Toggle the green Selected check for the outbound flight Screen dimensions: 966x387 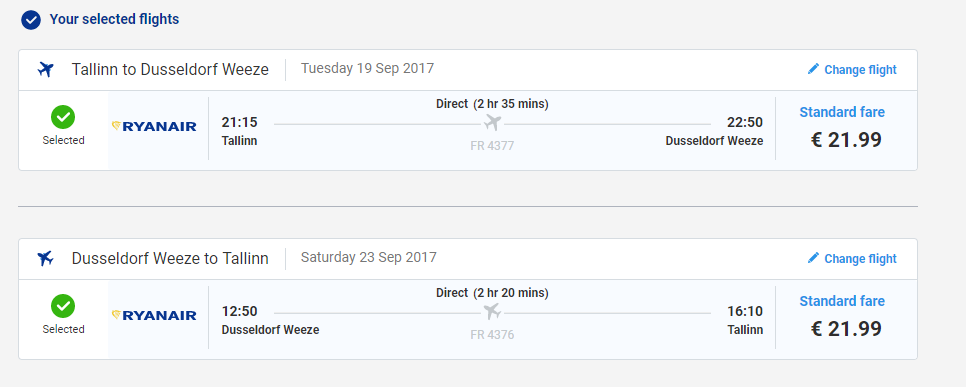63,117
